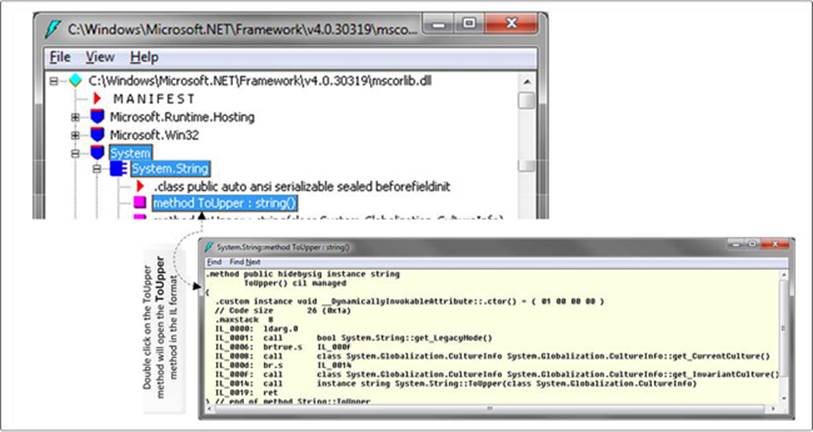Image resolution: width=813 pixels, height=432 pixels.
Task: Collapse the mscorlib.dll root node
Action: pyautogui.click(x=54, y=81)
